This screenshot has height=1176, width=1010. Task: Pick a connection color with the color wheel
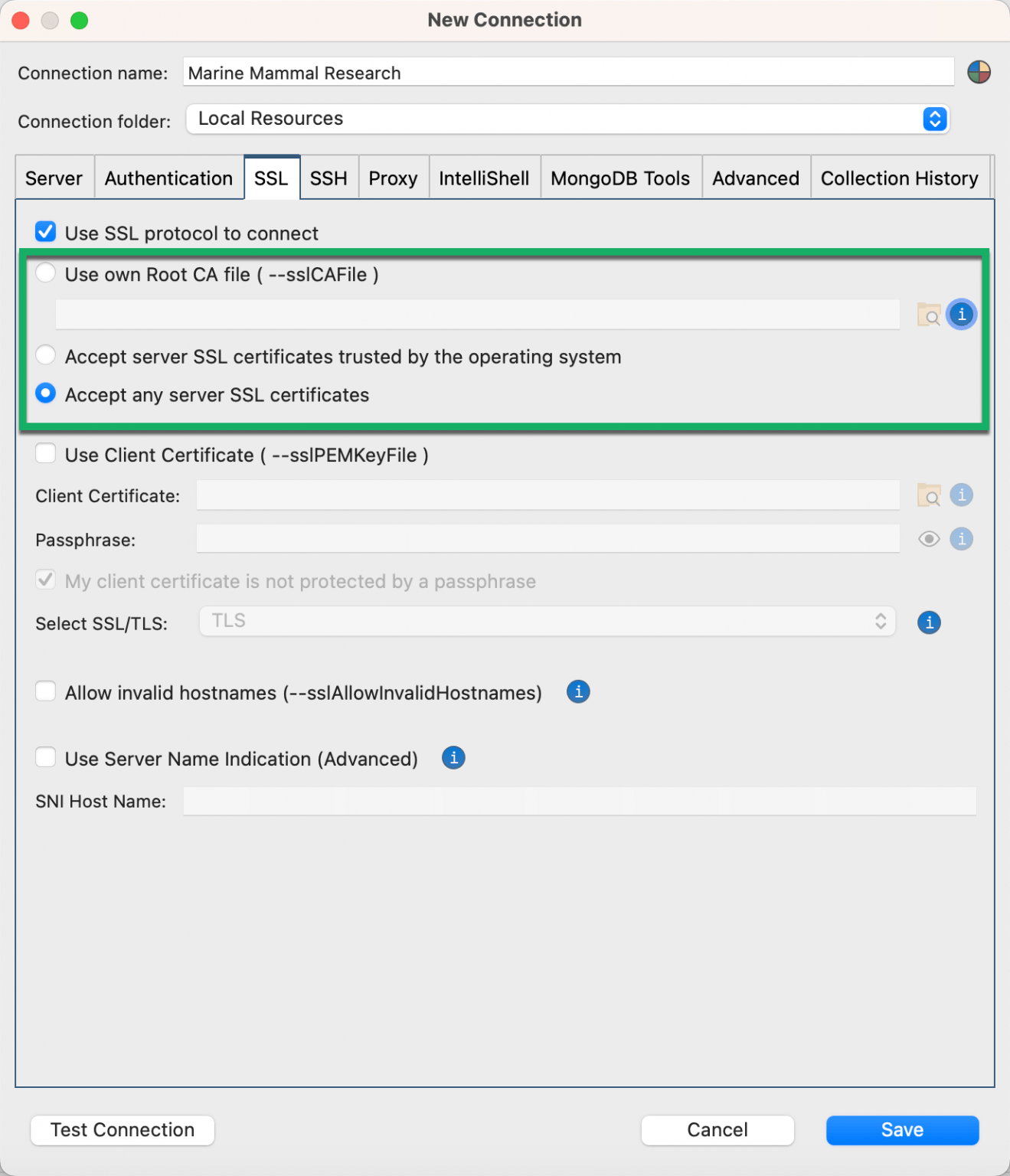[x=980, y=72]
